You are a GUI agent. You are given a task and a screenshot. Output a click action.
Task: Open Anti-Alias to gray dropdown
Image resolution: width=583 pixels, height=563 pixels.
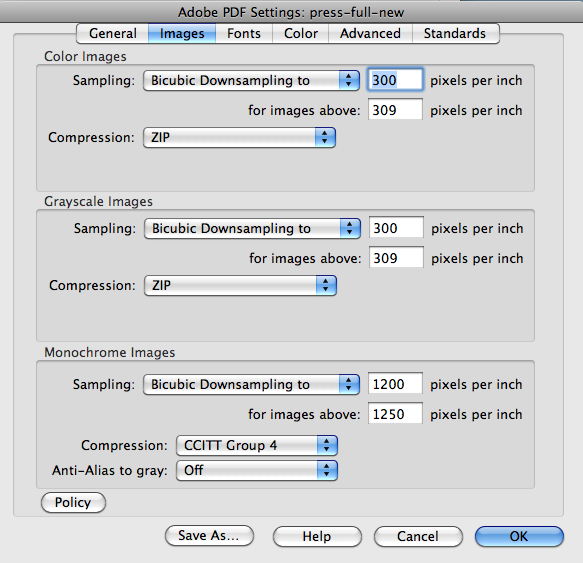click(x=257, y=470)
